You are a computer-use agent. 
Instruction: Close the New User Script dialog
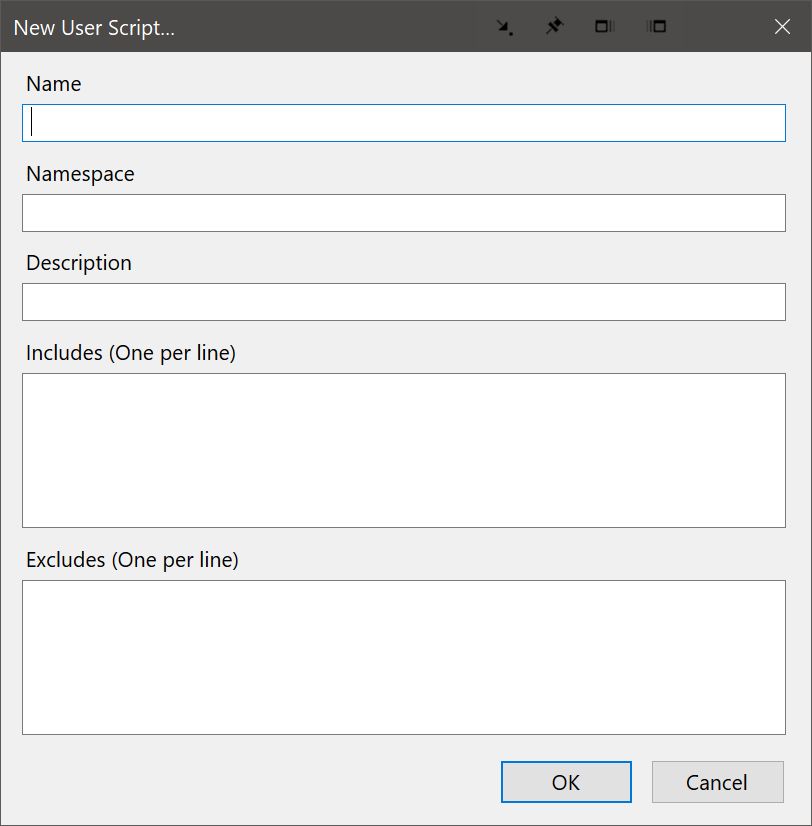(782, 27)
